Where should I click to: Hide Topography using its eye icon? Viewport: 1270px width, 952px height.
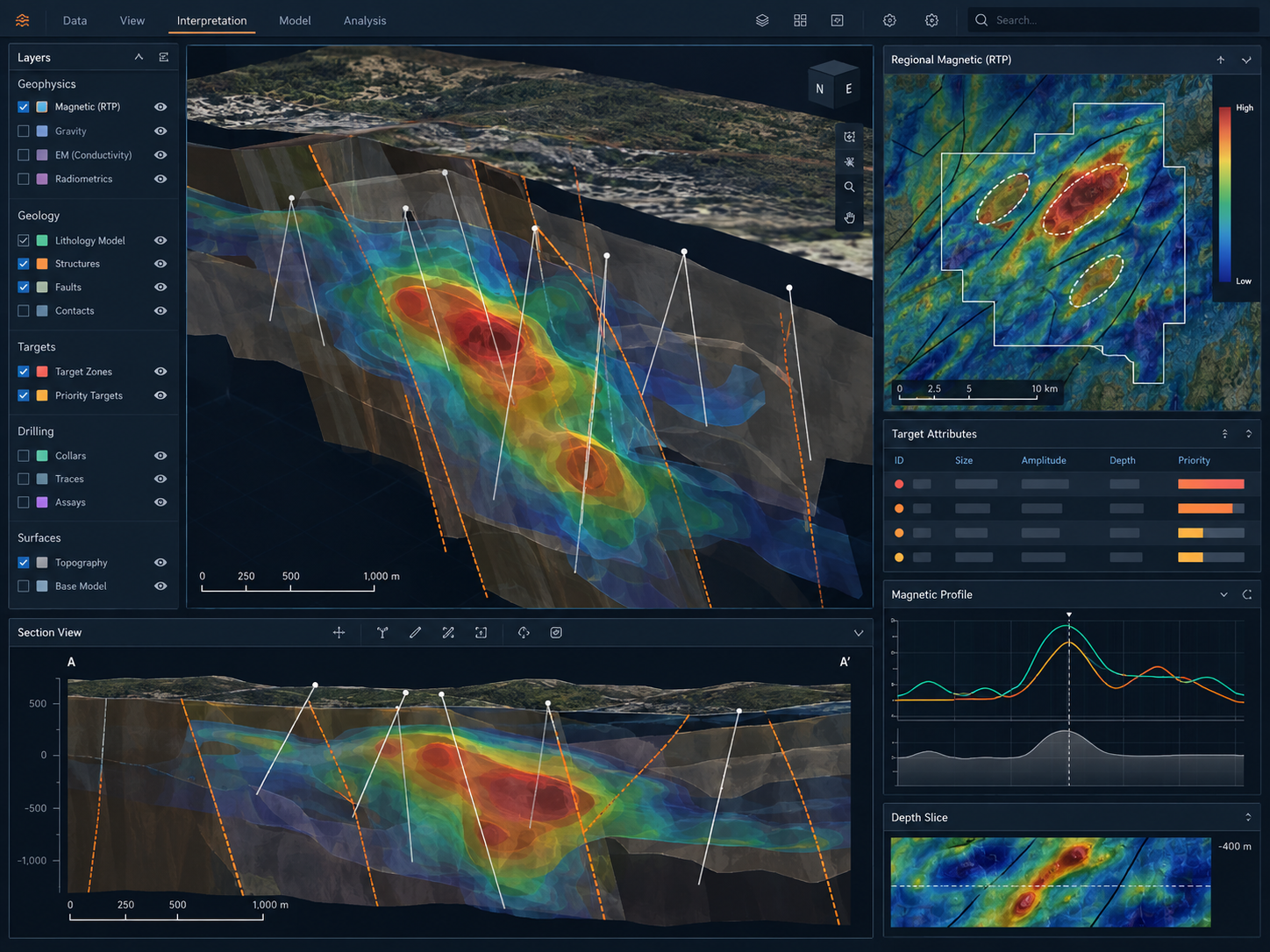click(x=161, y=563)
